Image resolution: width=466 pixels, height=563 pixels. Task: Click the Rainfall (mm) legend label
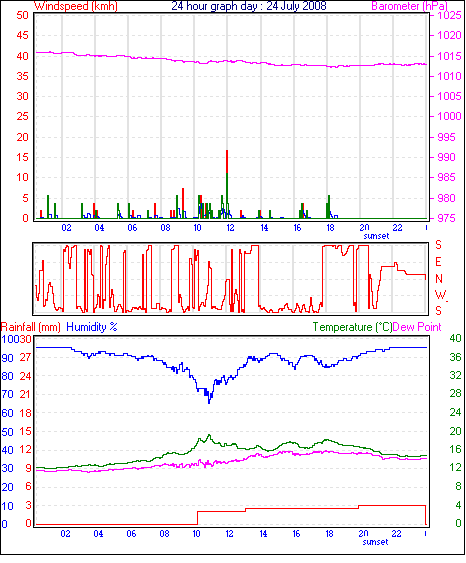point(31,327)
